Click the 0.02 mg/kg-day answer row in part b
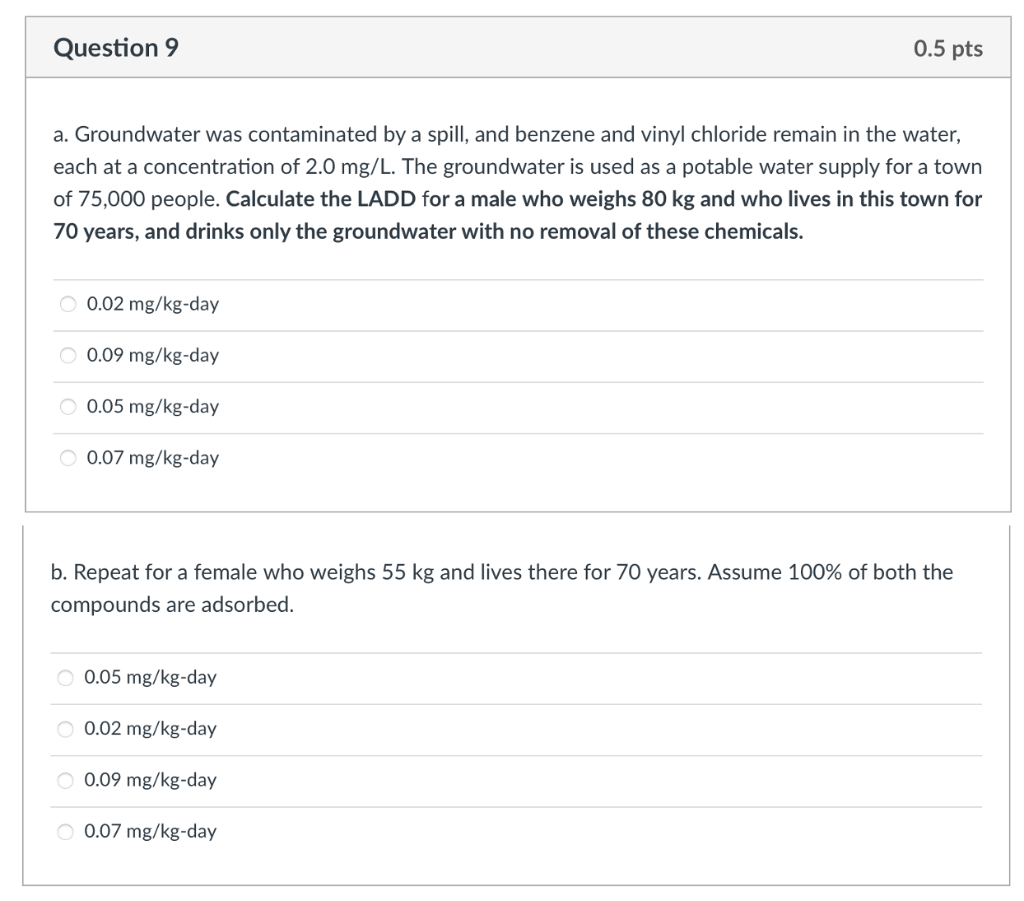Screen dimensions: 1024x901 pyautogui.click(x=150, y=728)
